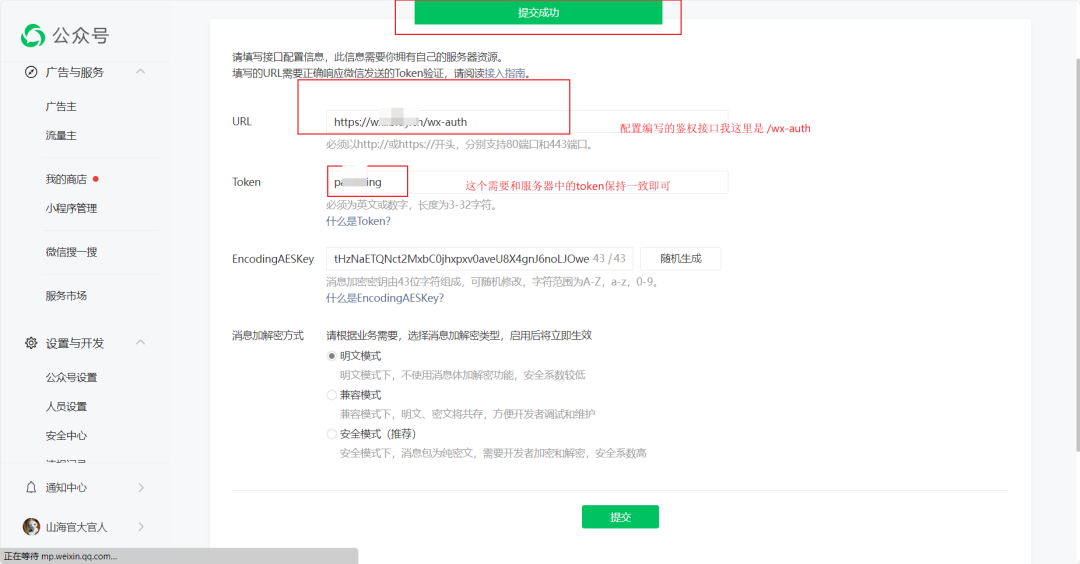
Task: Select 安全模式（推荐）radio button
Action: pyautogui.click(x=331, y=434)
